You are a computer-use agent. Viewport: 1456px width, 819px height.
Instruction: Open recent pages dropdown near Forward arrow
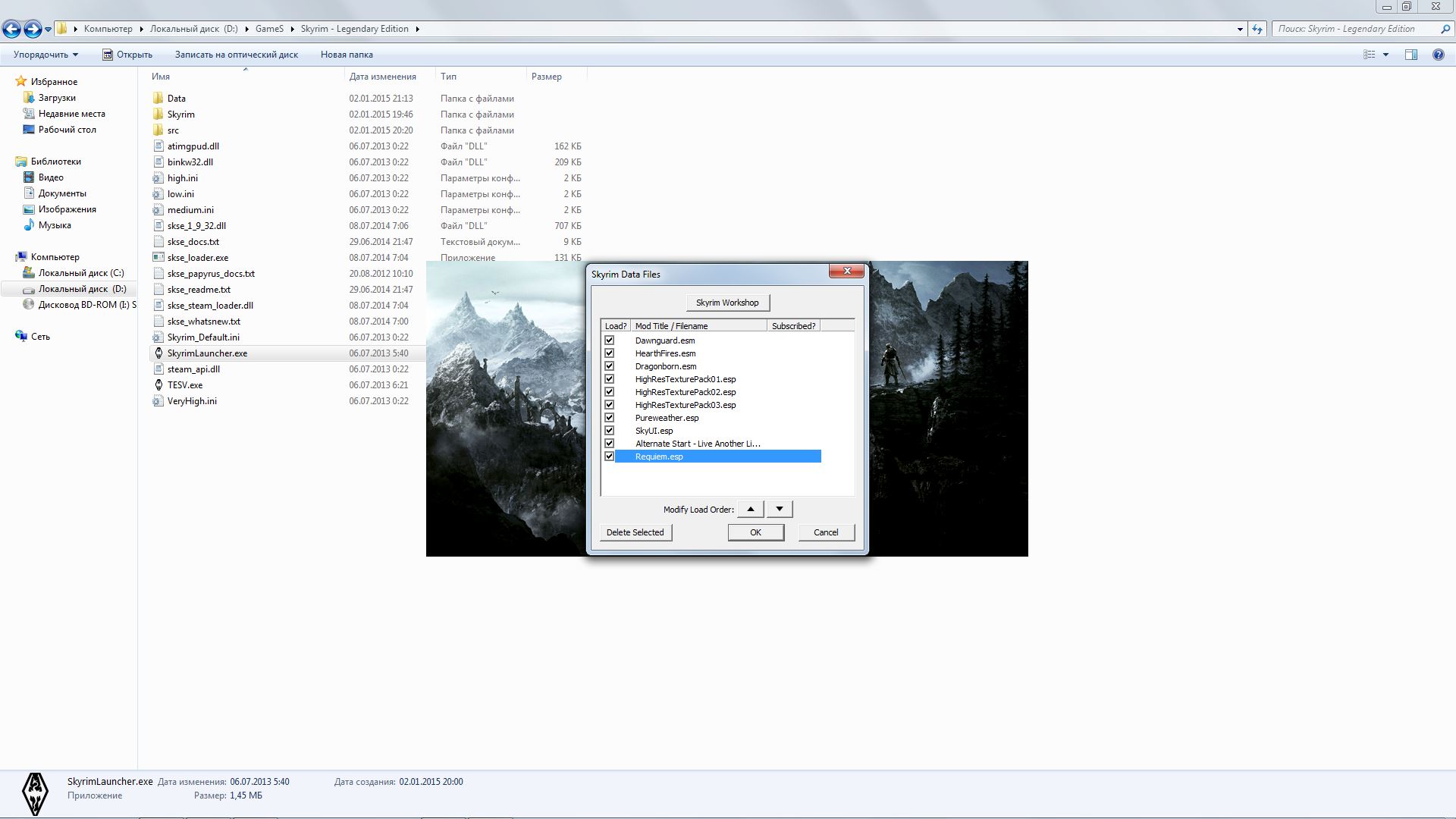pos(49,30)
